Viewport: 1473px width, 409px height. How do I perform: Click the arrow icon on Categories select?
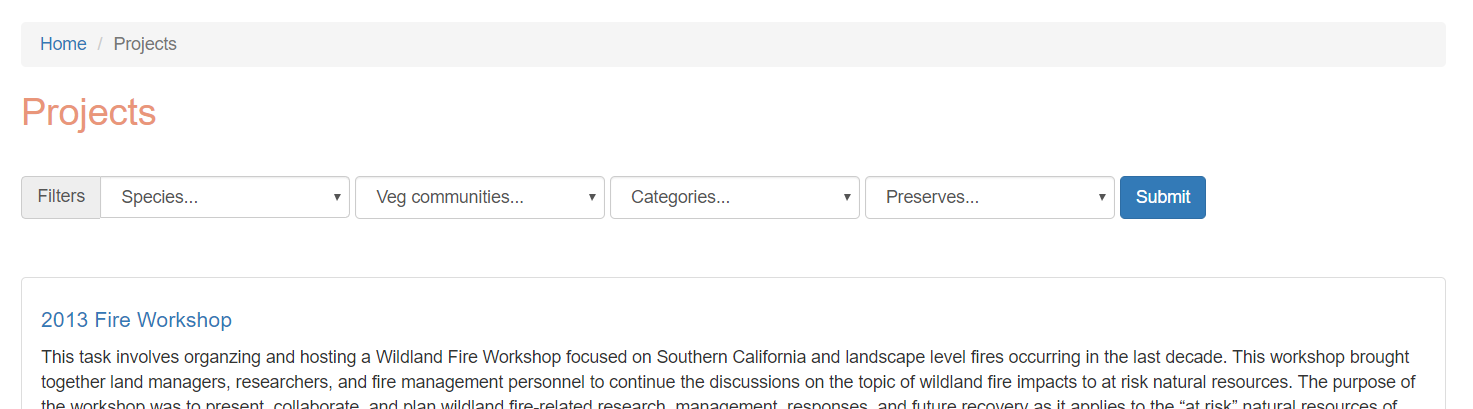847,197
